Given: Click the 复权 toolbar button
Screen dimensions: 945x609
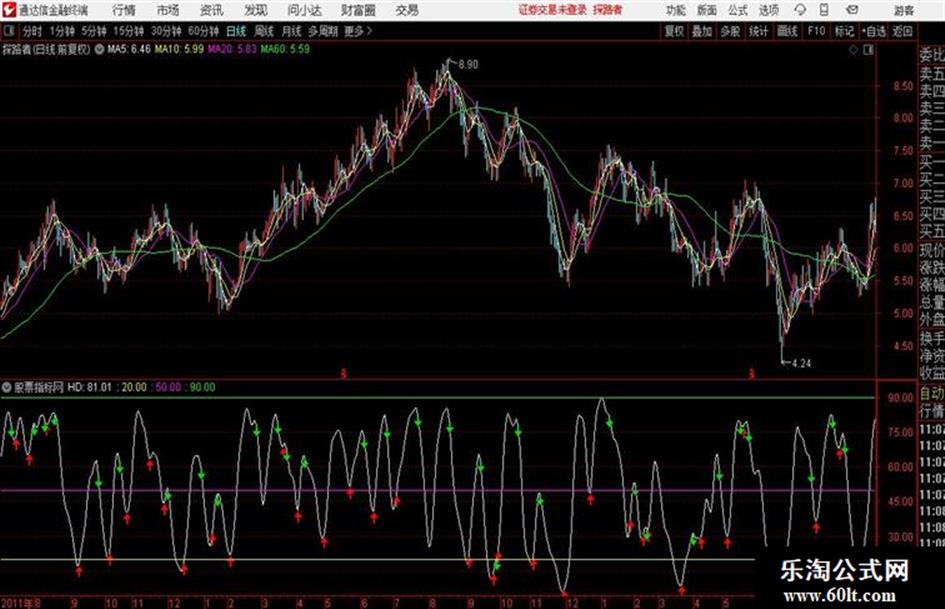Looking at the screenshot, I should pos(674,31).
